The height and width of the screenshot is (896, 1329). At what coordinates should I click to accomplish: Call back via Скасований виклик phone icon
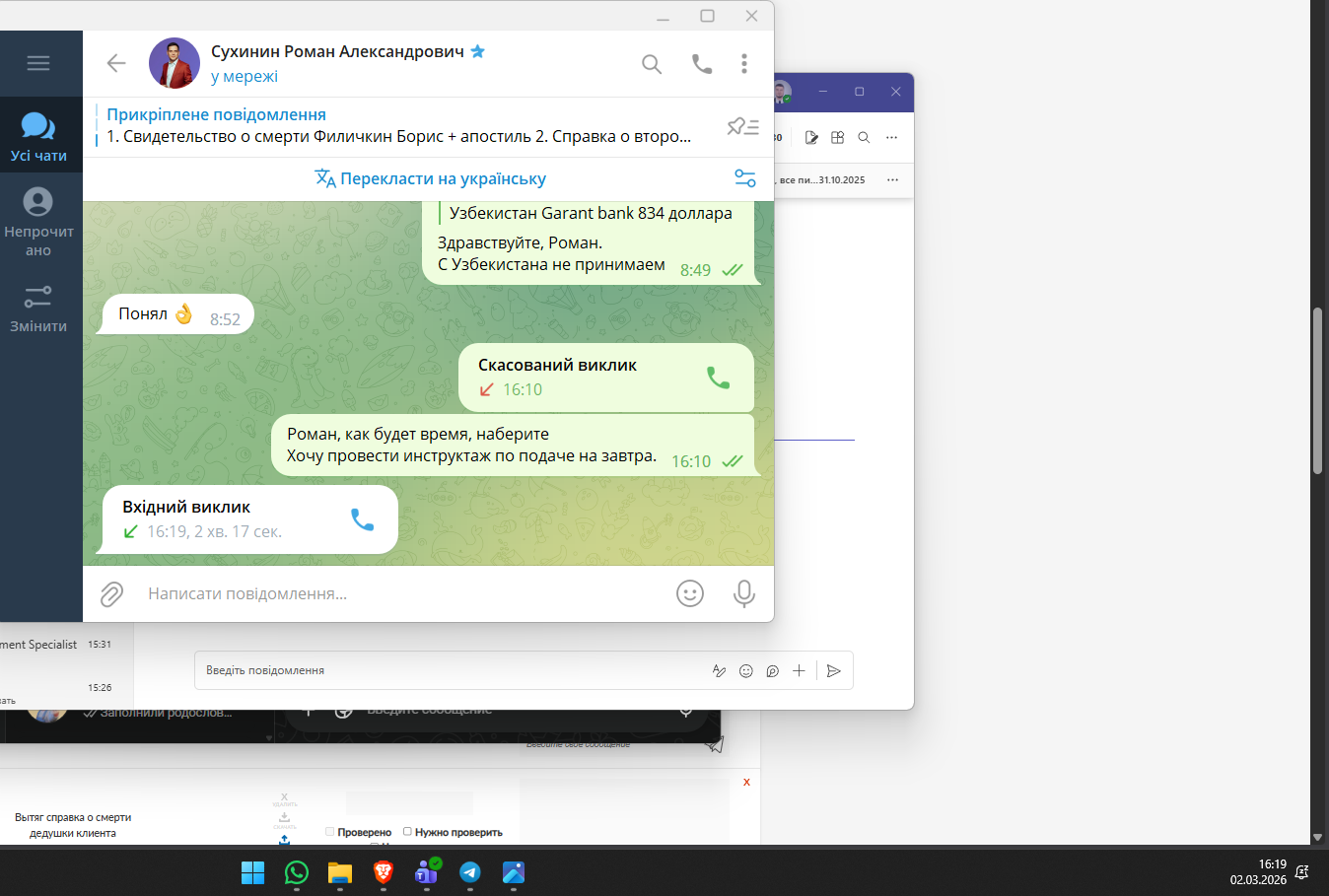[x=719, y=378]
